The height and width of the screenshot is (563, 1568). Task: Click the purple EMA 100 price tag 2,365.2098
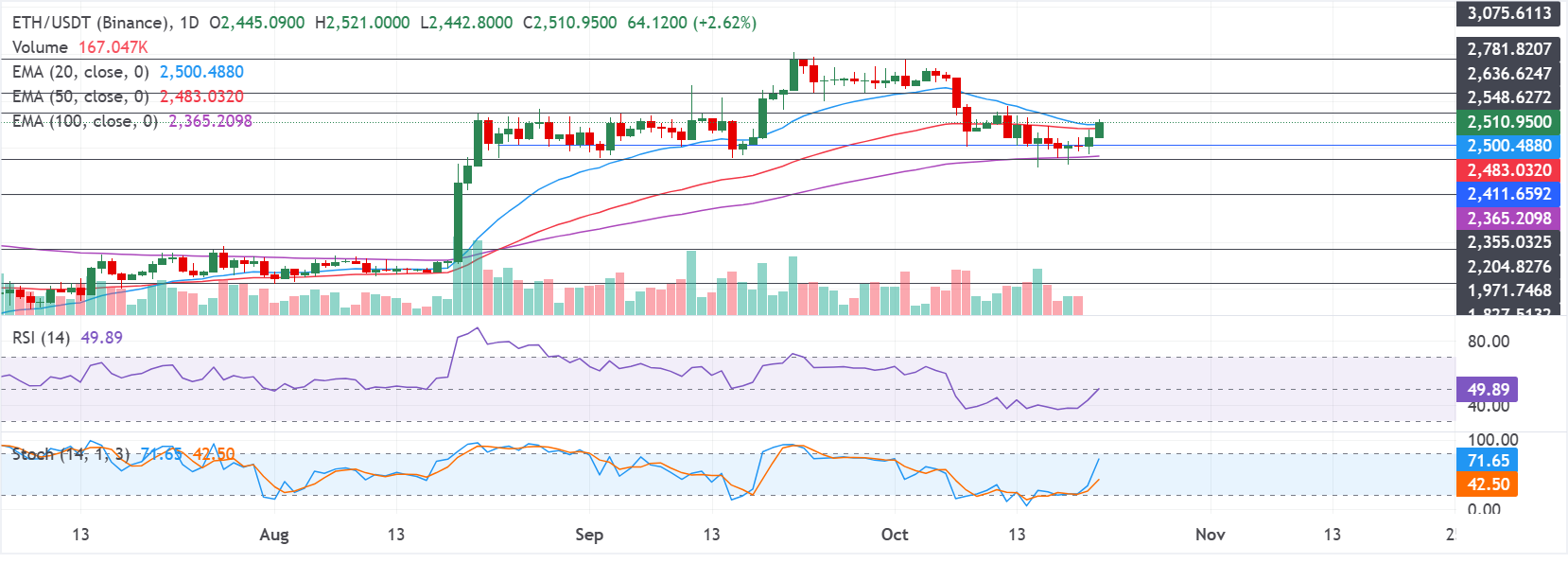click(x=1509, y=219)
